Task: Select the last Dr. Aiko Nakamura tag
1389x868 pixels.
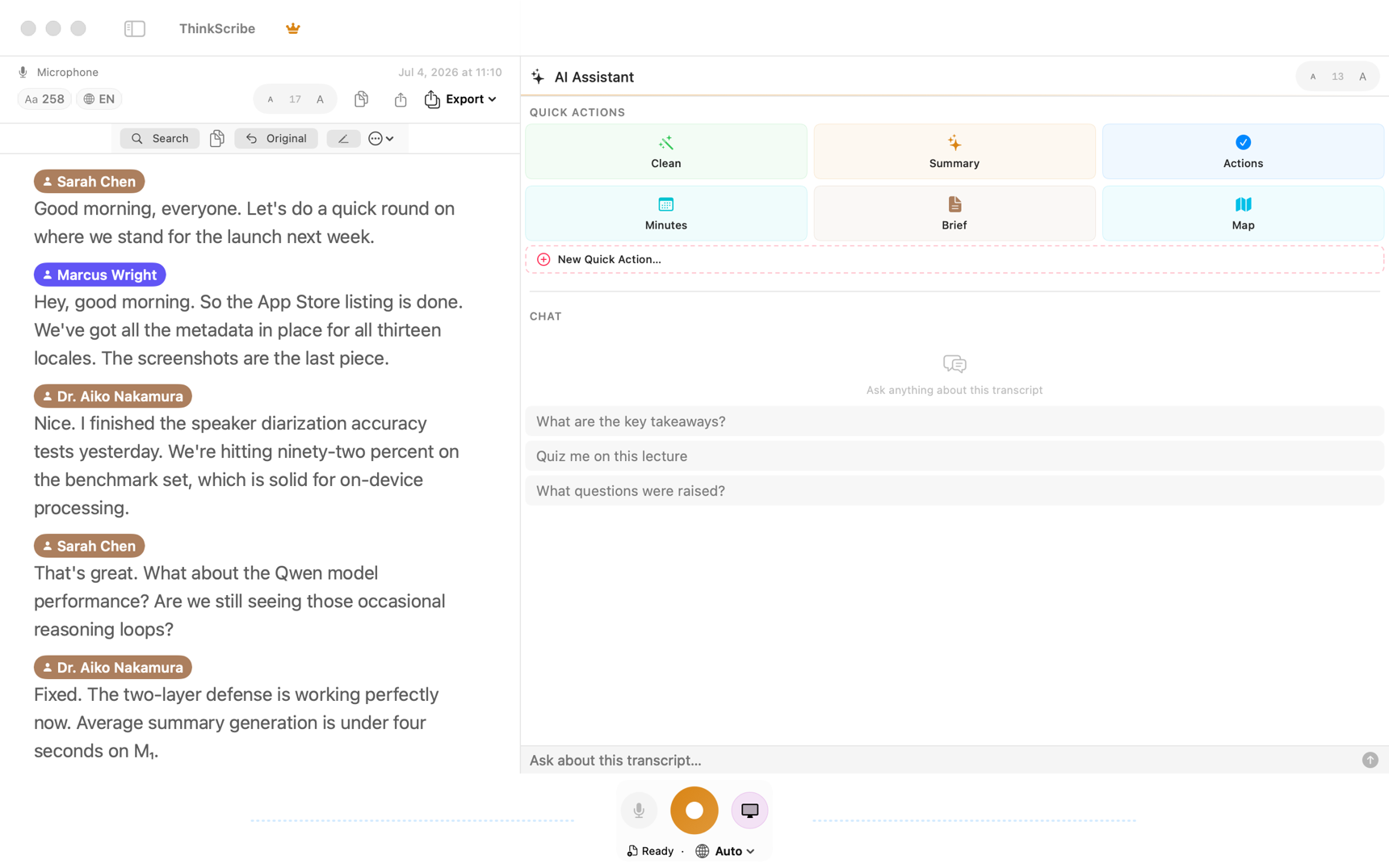Action: coord(113,668)
